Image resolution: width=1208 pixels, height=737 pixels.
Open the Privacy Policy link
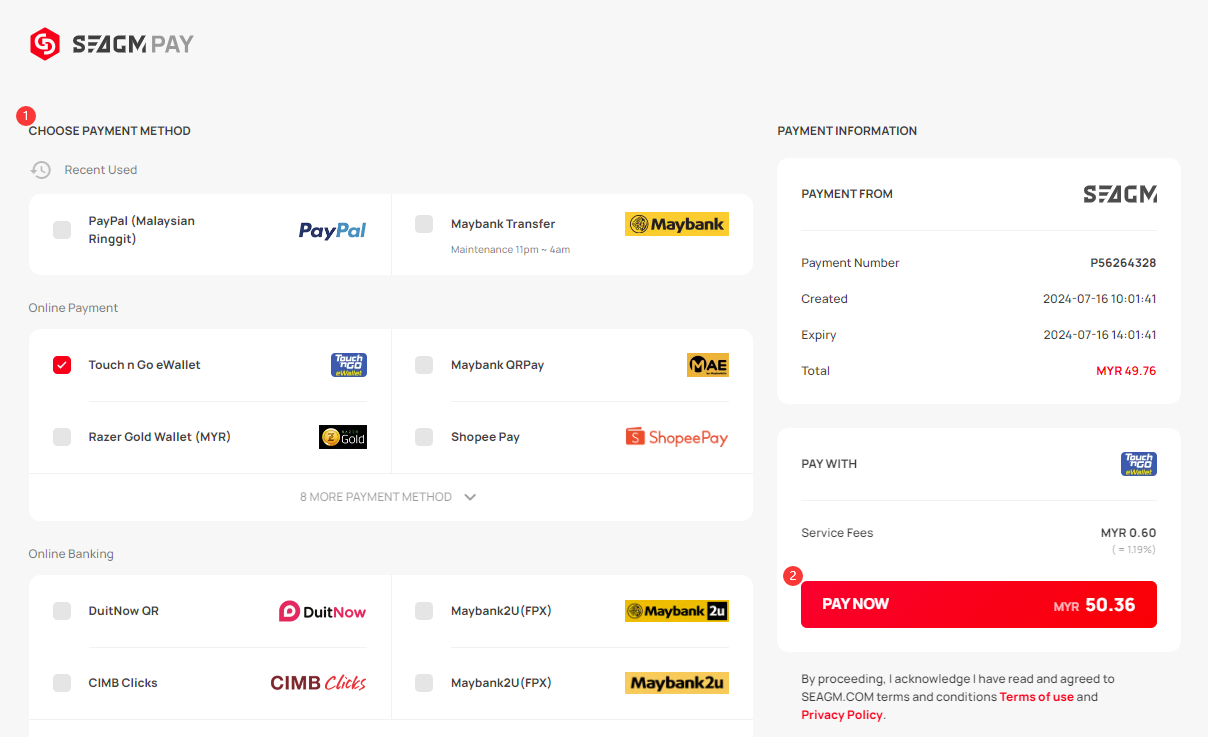pos(842,715)
